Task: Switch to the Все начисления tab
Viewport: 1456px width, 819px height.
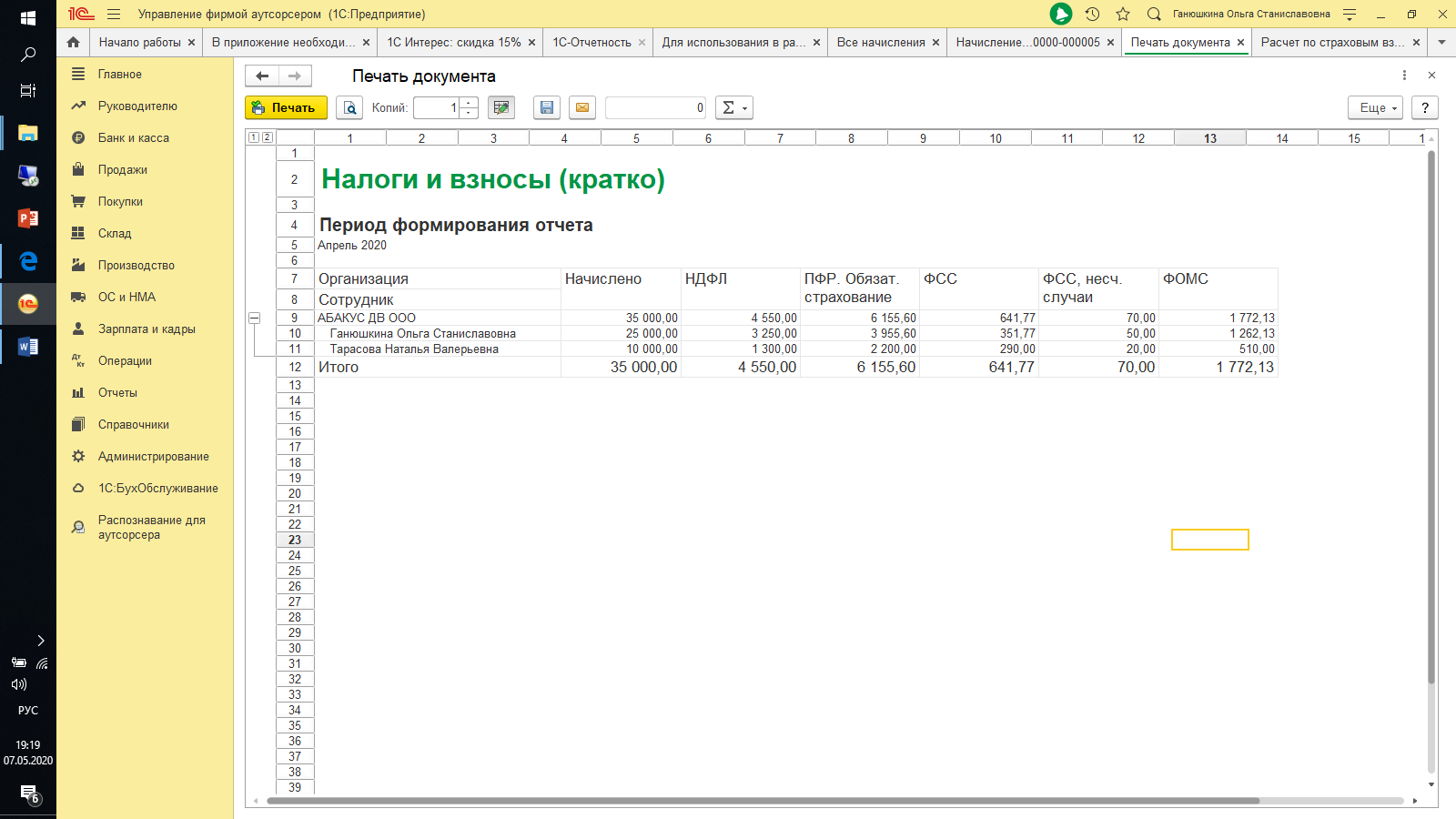Action: 880,42
